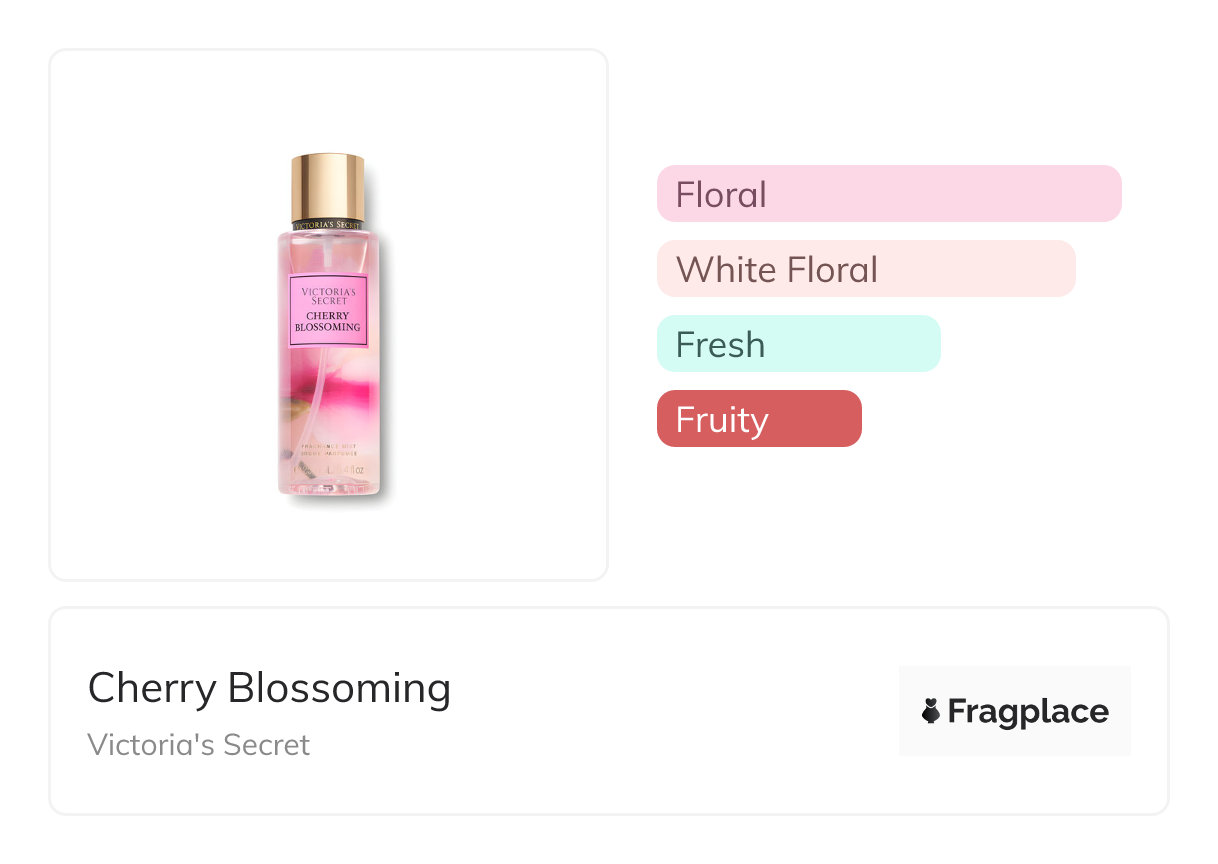The height and width of the screenshot is (864, 1218).
Task: Click the gold cap of the bottle
Action: [x=327, y=187]
